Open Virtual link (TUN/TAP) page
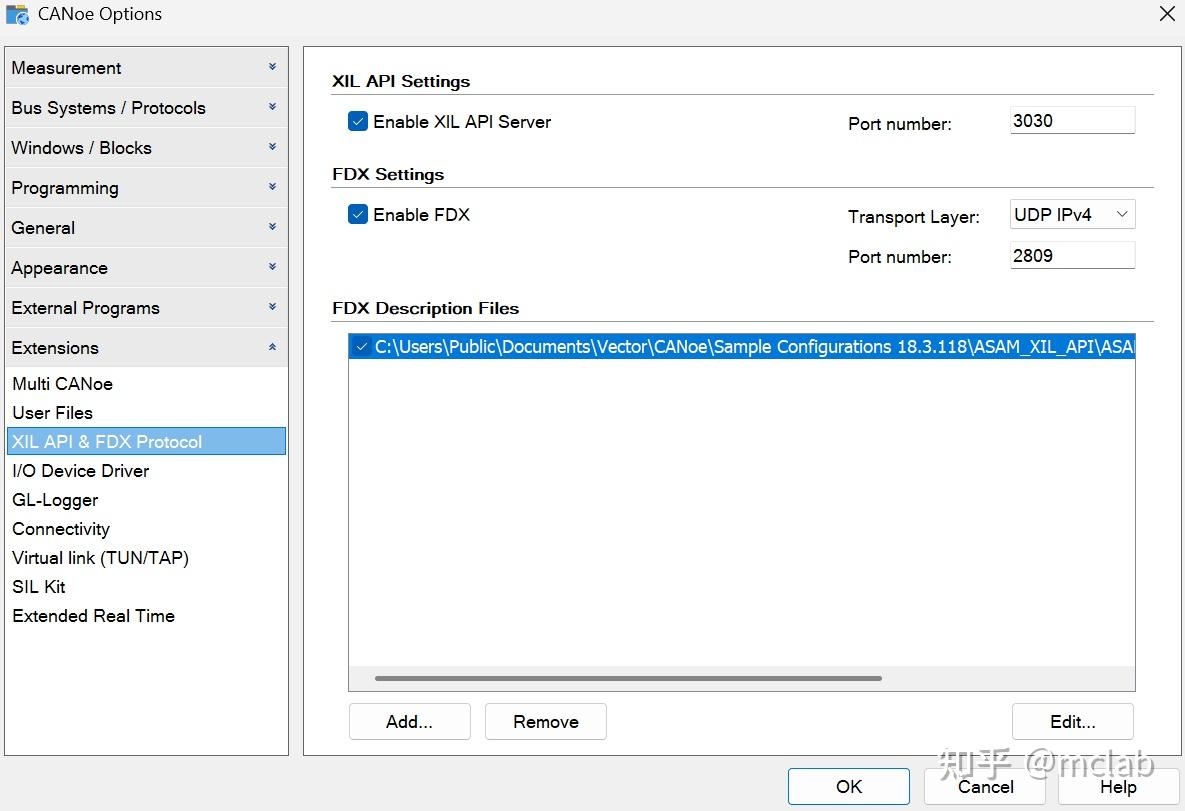Screen dimensions: 1185x811 101,558
